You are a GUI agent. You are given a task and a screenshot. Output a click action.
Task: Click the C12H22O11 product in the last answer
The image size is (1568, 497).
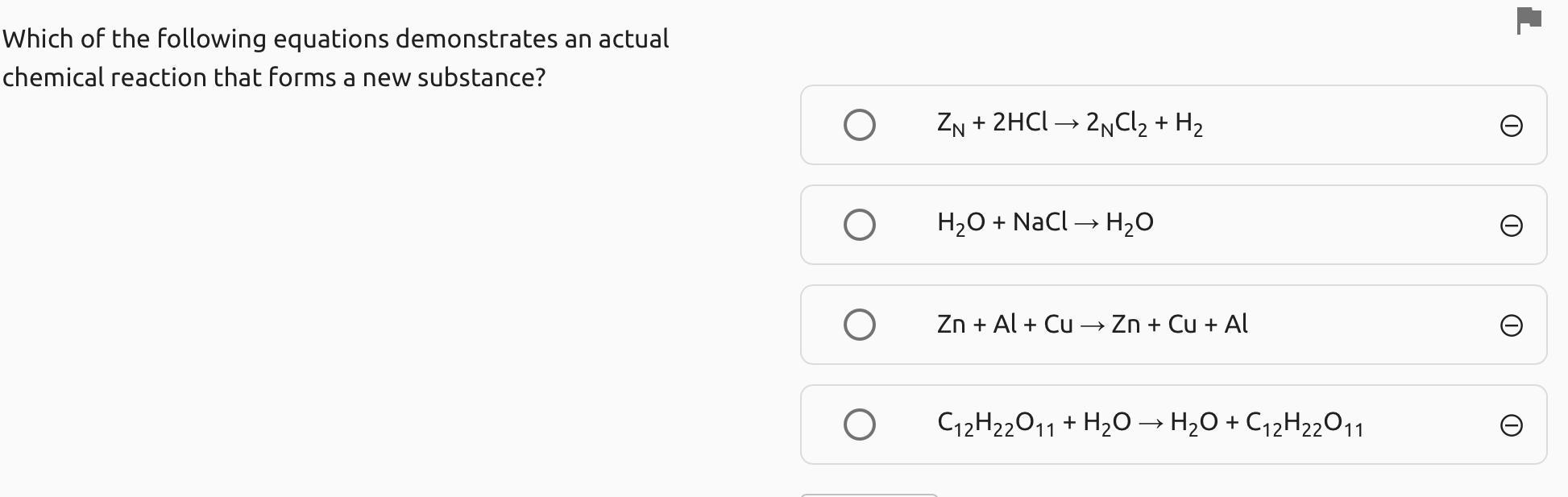(1304, 423)
